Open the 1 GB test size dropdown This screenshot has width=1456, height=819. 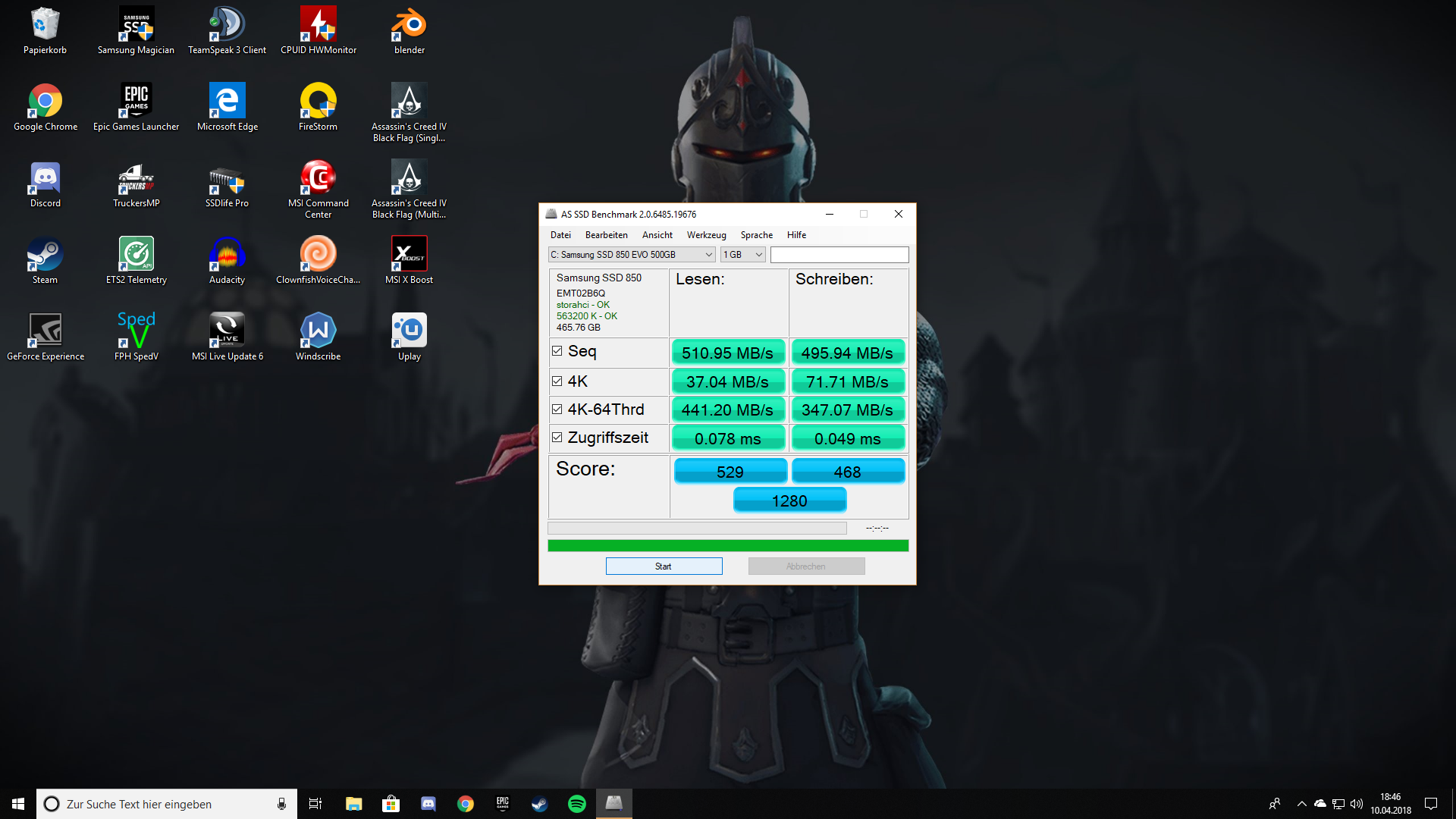[742, 255]
